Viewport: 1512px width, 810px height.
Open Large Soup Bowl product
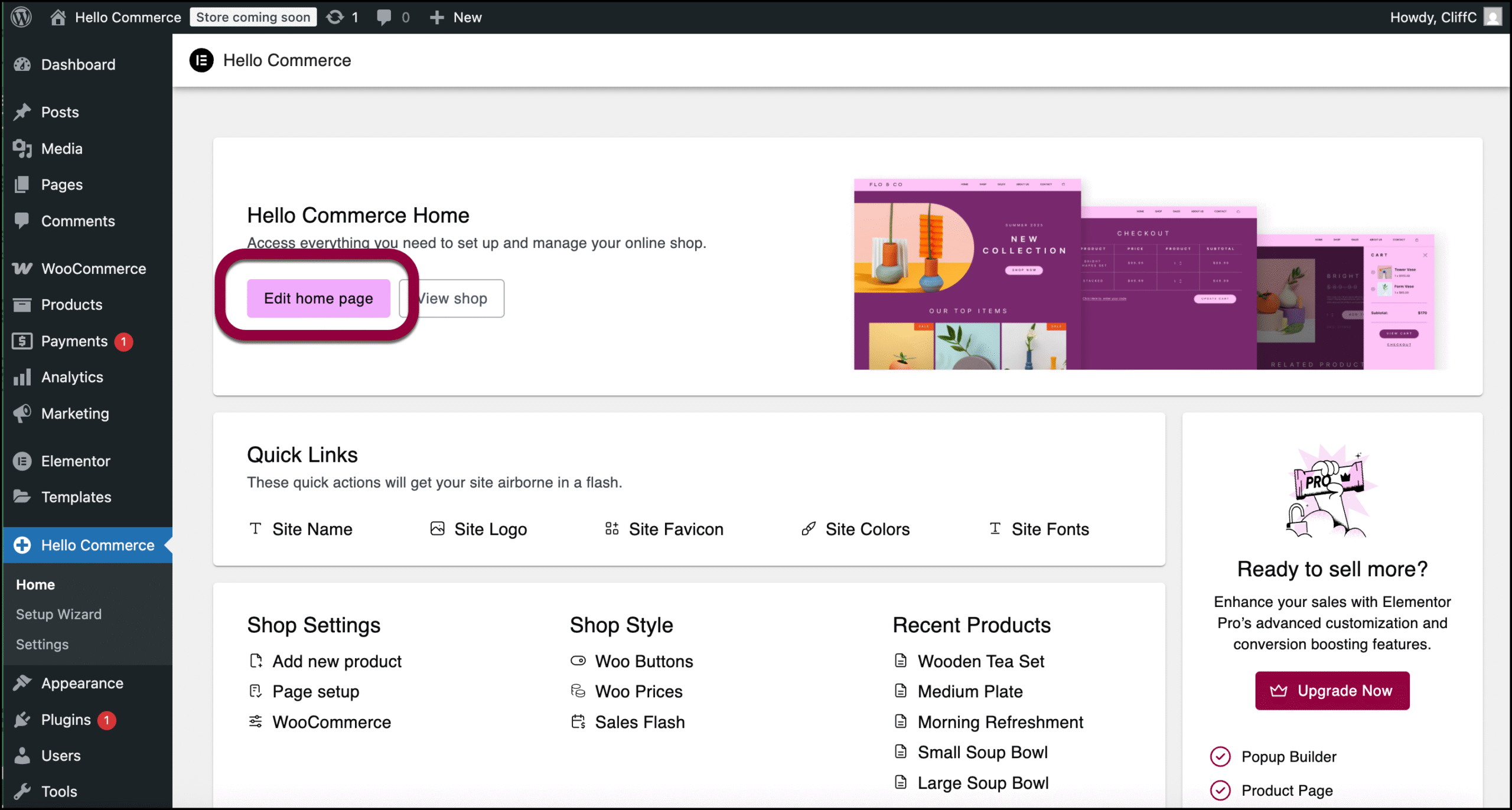point(972,783)
